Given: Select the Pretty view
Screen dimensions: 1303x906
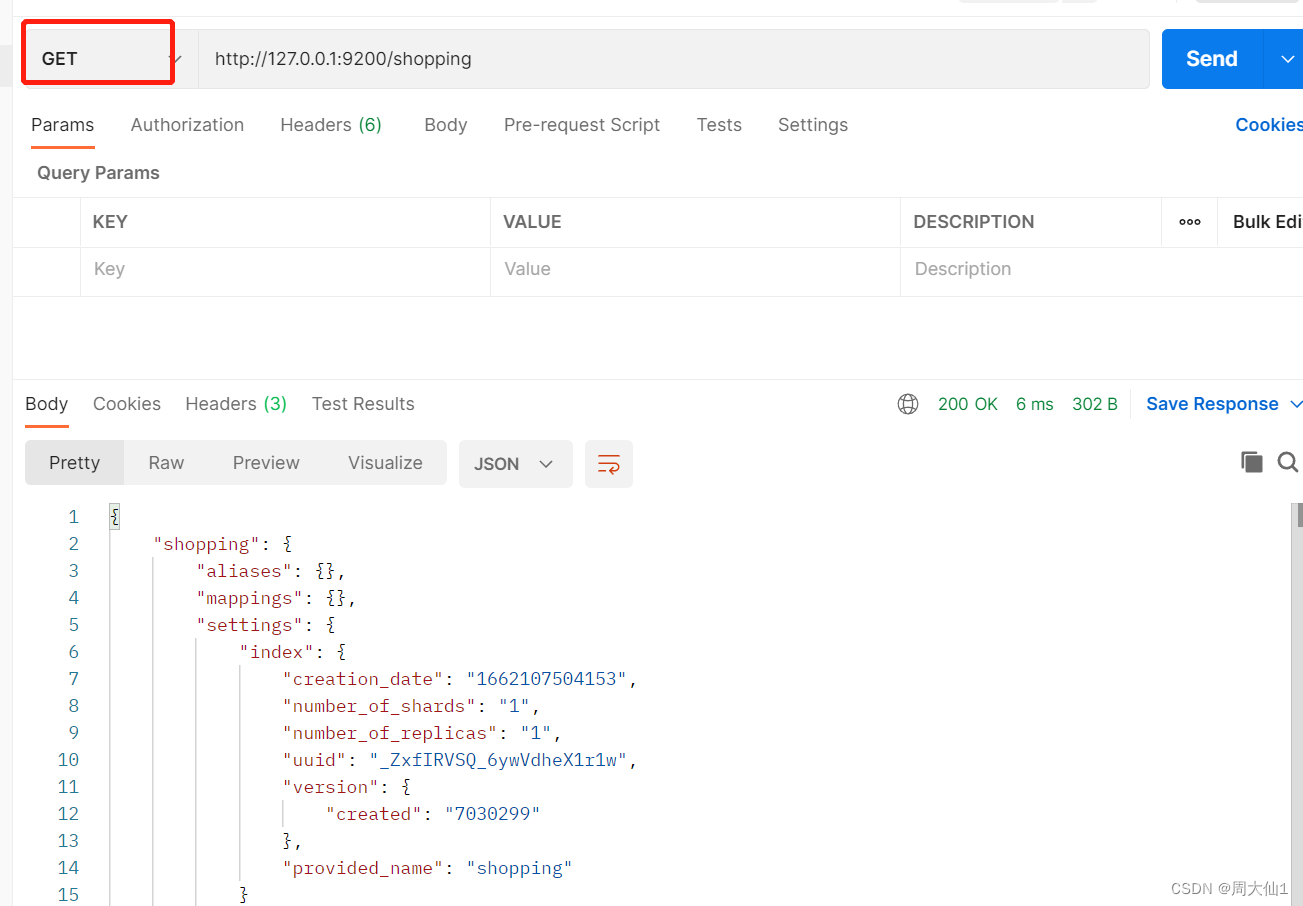Looking at the screenshot, I should coord(75,463).
